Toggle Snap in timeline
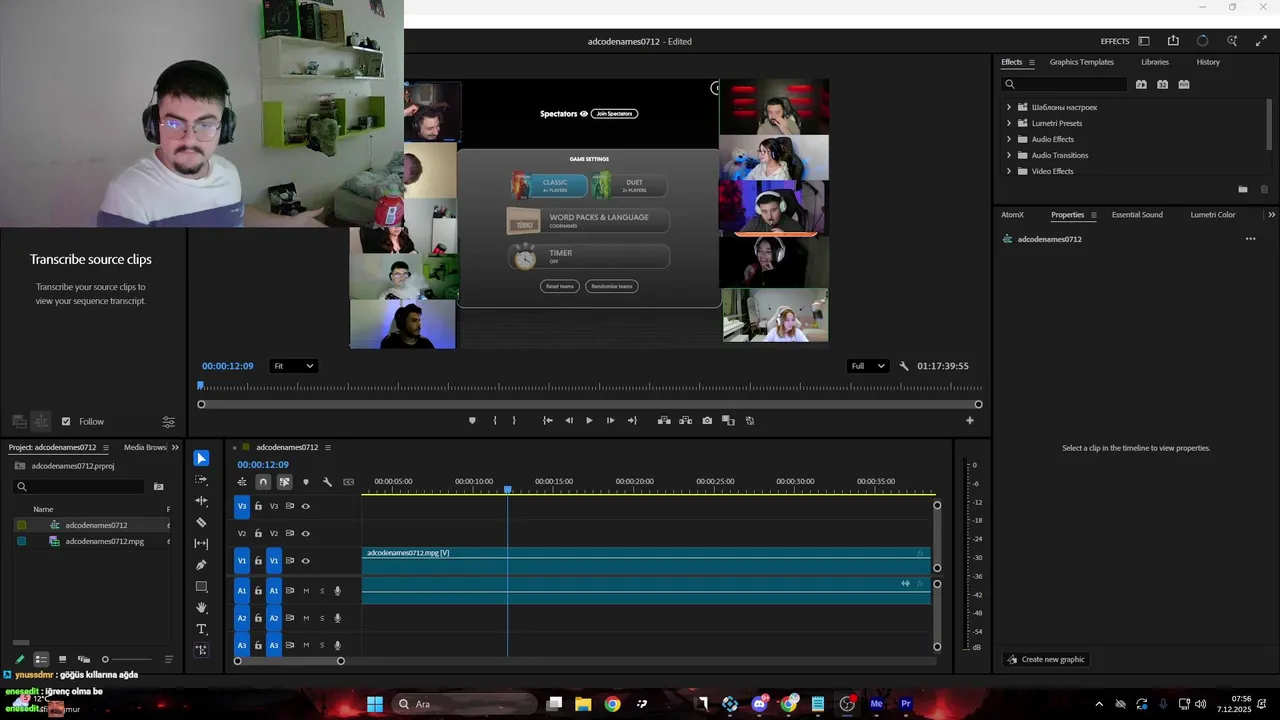1280x720 pixels. [x=263, y=482]
